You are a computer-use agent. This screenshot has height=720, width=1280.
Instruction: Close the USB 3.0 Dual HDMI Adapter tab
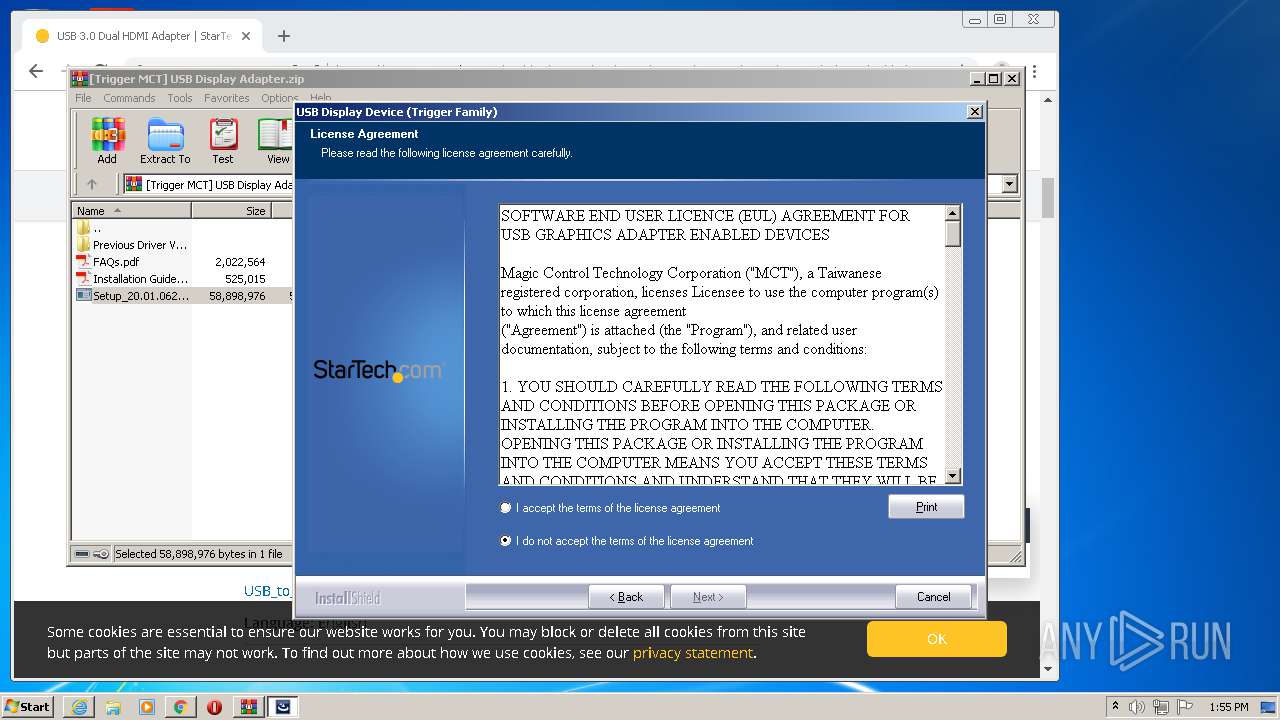246,36
